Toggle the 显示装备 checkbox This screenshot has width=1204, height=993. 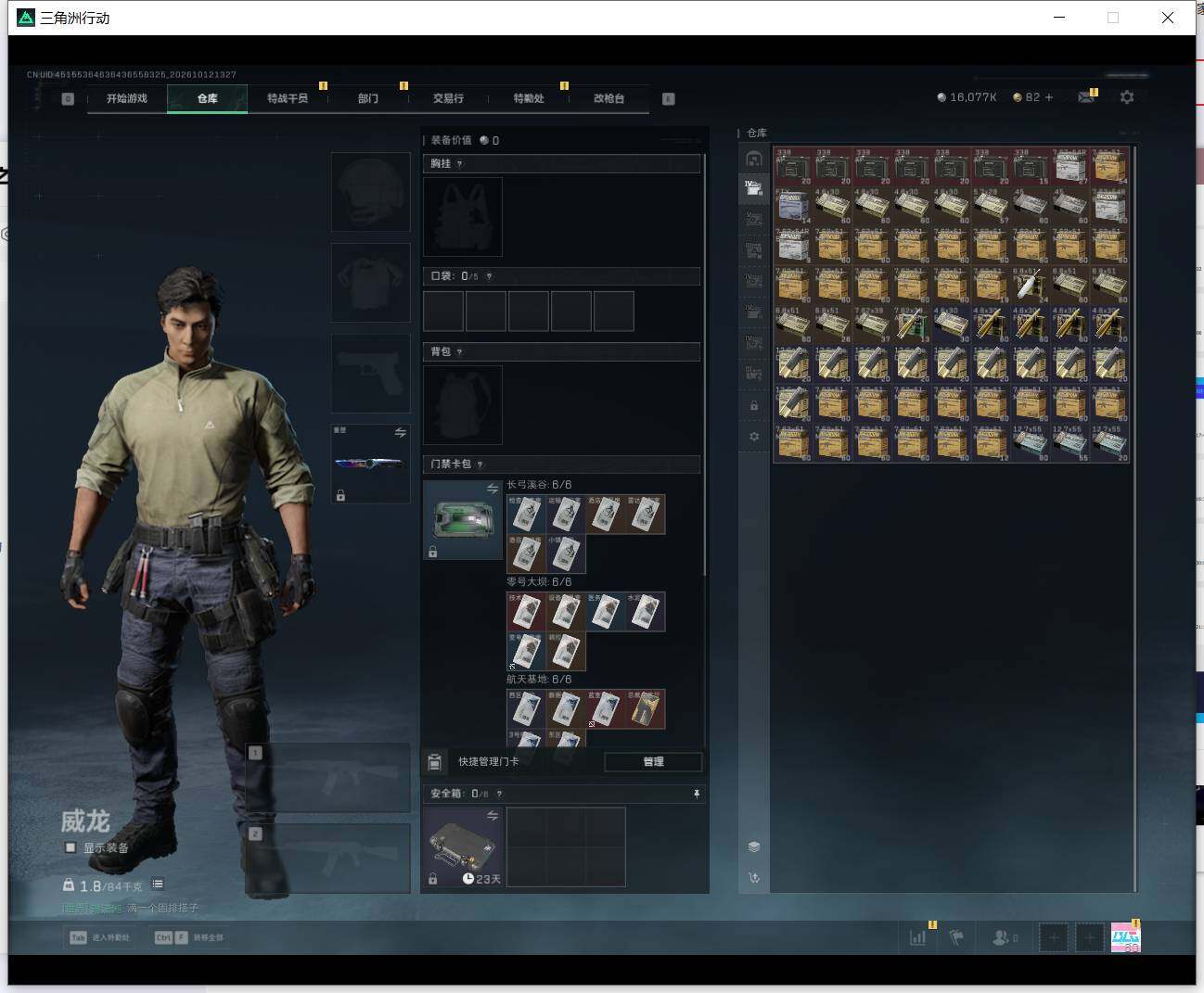coord(70,847)
